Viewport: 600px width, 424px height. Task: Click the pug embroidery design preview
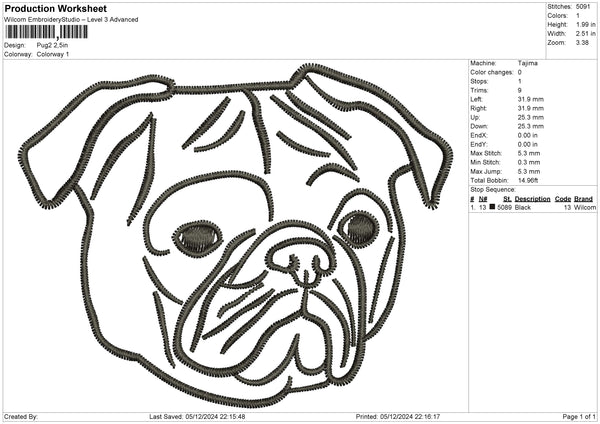point(235,235)
